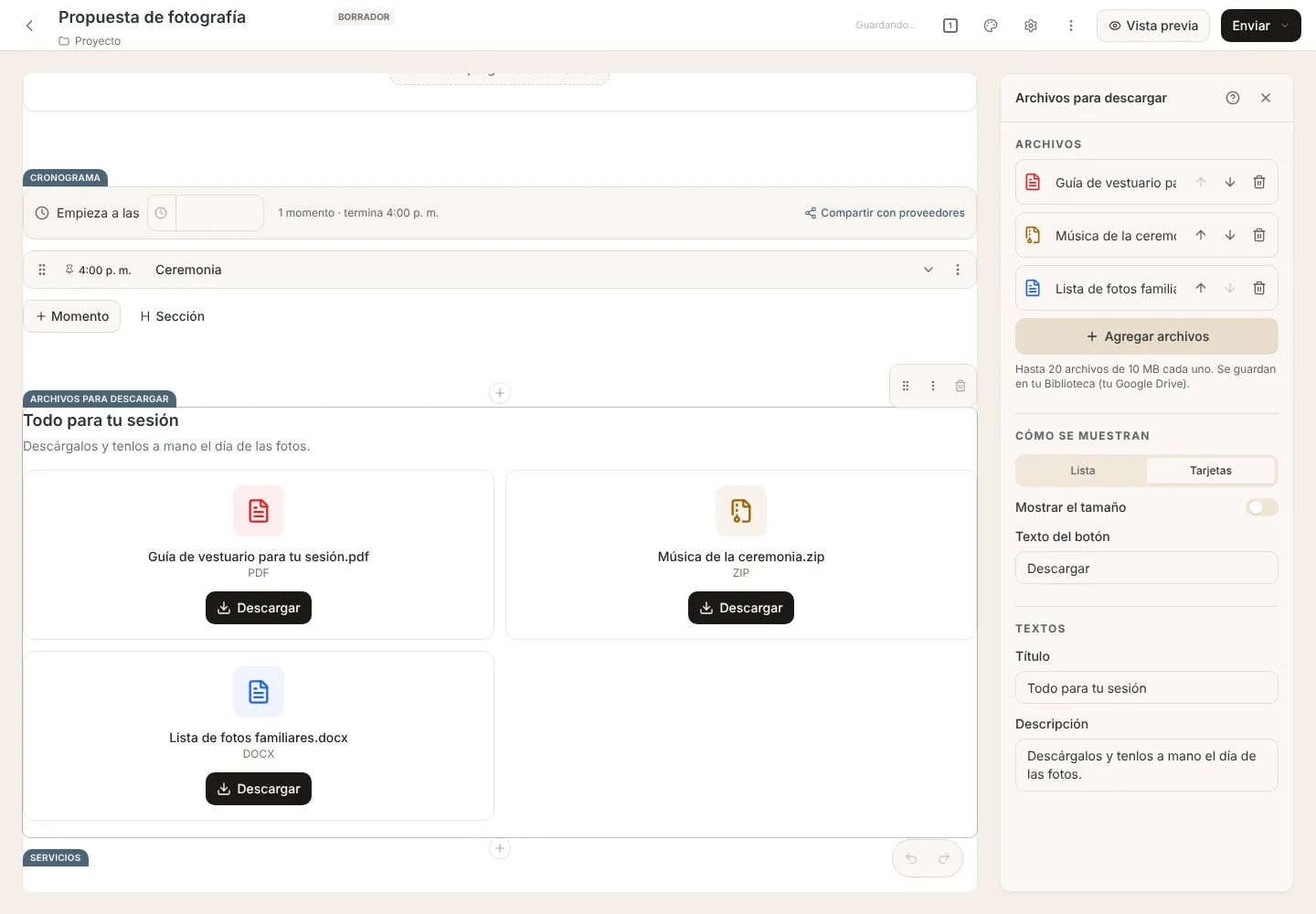This screenshot has height=914, width=1316.
Task: Download Lista de fotos familiares.docx
Action: [259, 789]
